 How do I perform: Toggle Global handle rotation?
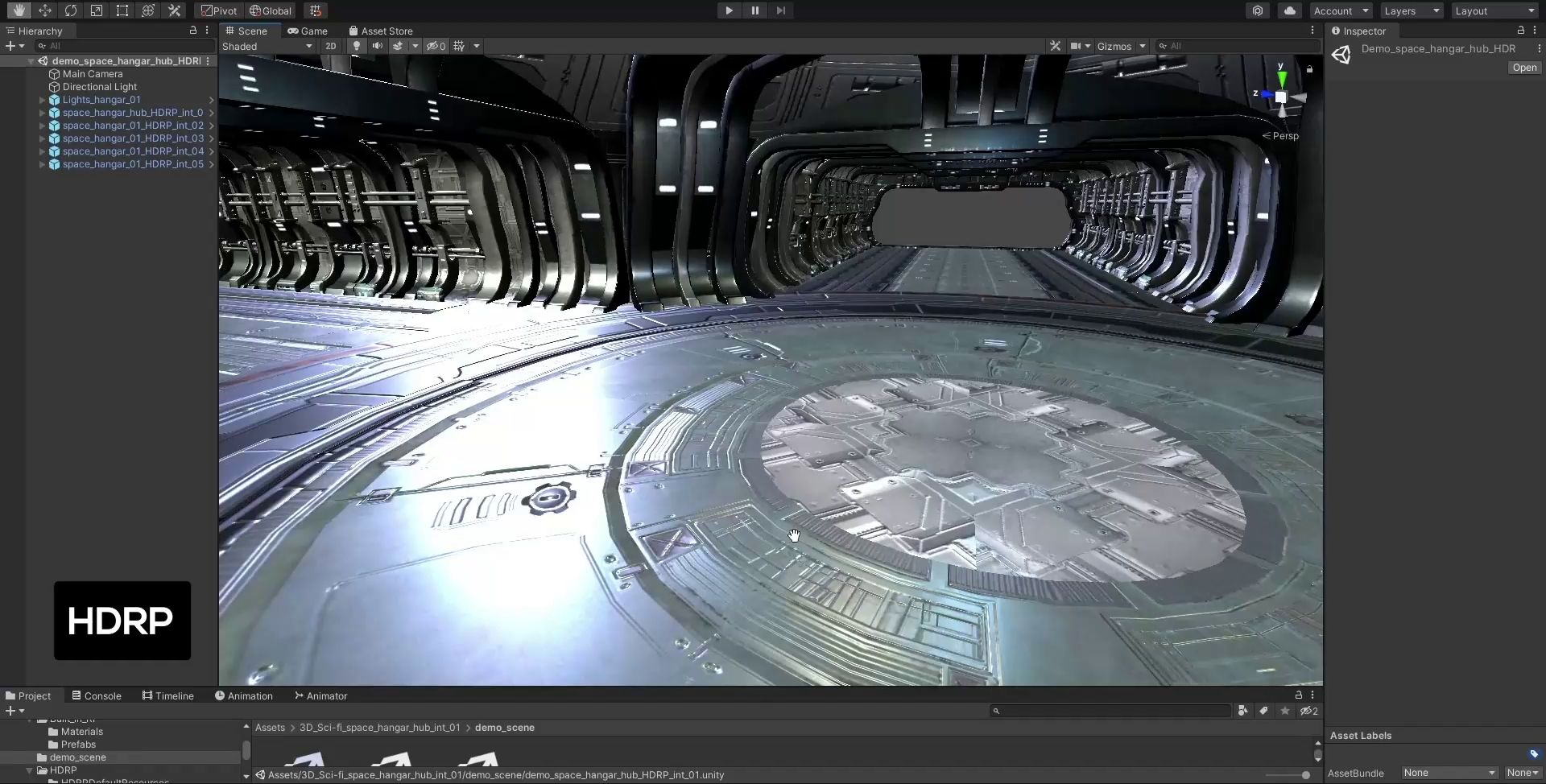coord(271,10)
